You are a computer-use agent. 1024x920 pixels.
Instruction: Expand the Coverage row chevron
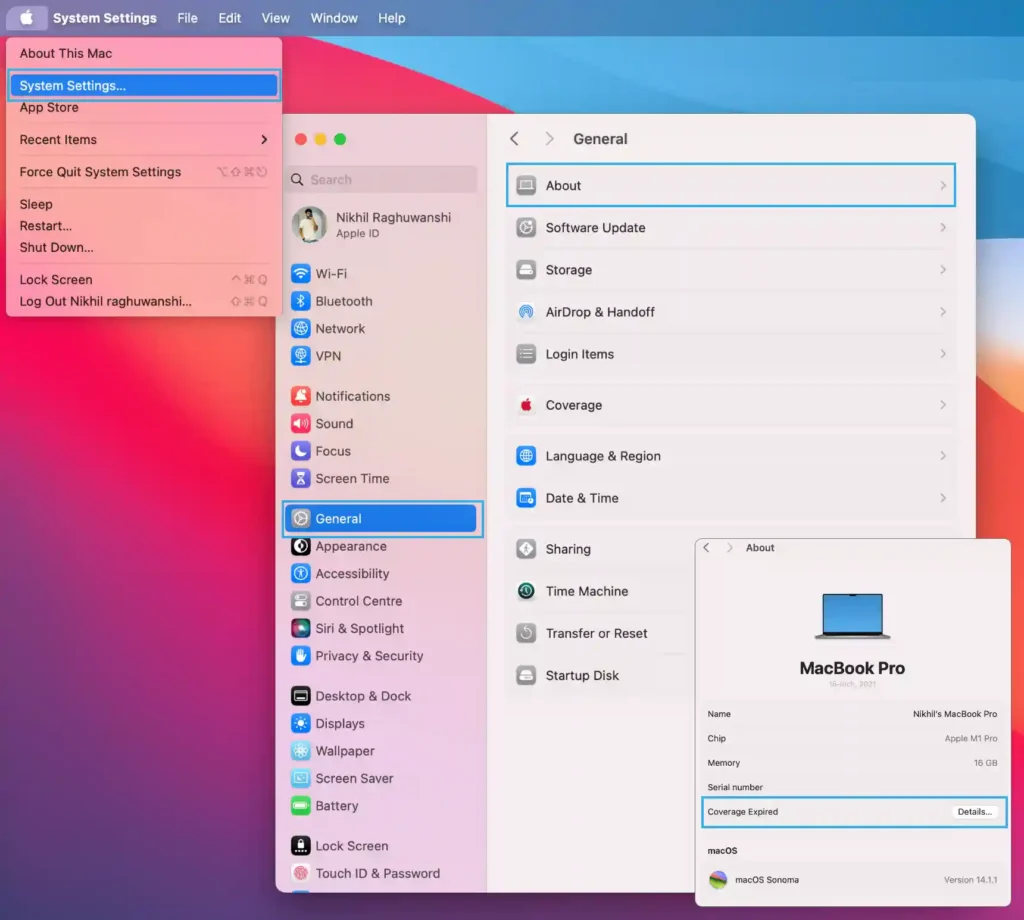(943, 405)
